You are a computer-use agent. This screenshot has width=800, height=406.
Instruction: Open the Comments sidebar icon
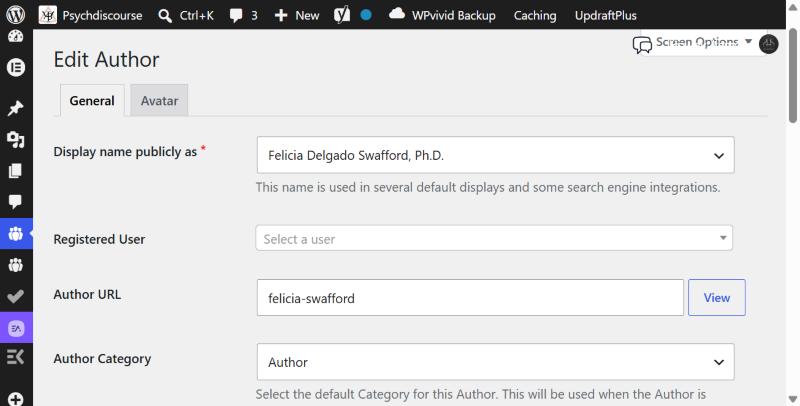[15, 201]
